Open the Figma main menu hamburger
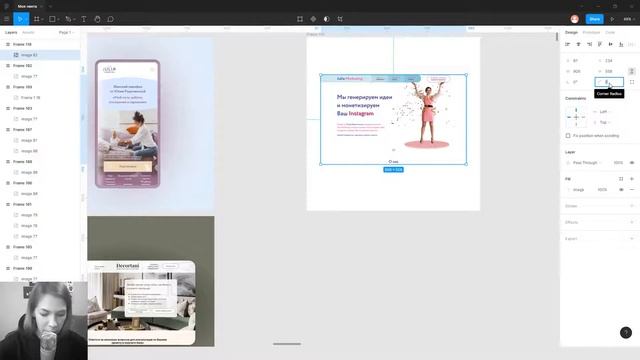 (7, 19)
